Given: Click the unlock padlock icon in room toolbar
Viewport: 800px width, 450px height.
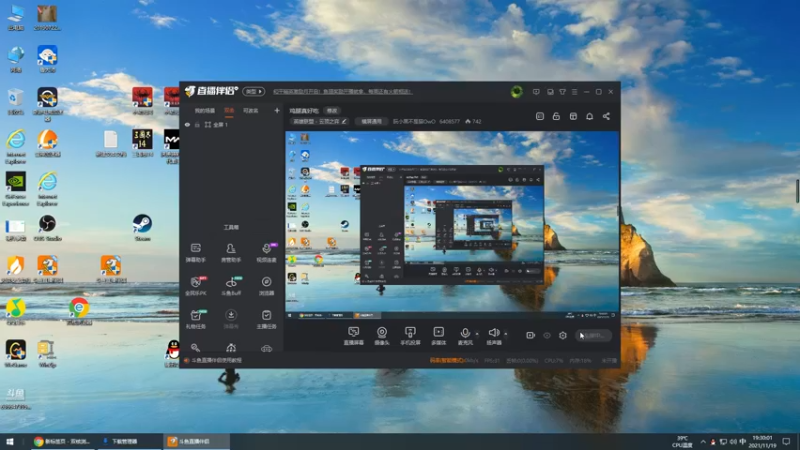Looking at the screenshot, I should point(556,116).
